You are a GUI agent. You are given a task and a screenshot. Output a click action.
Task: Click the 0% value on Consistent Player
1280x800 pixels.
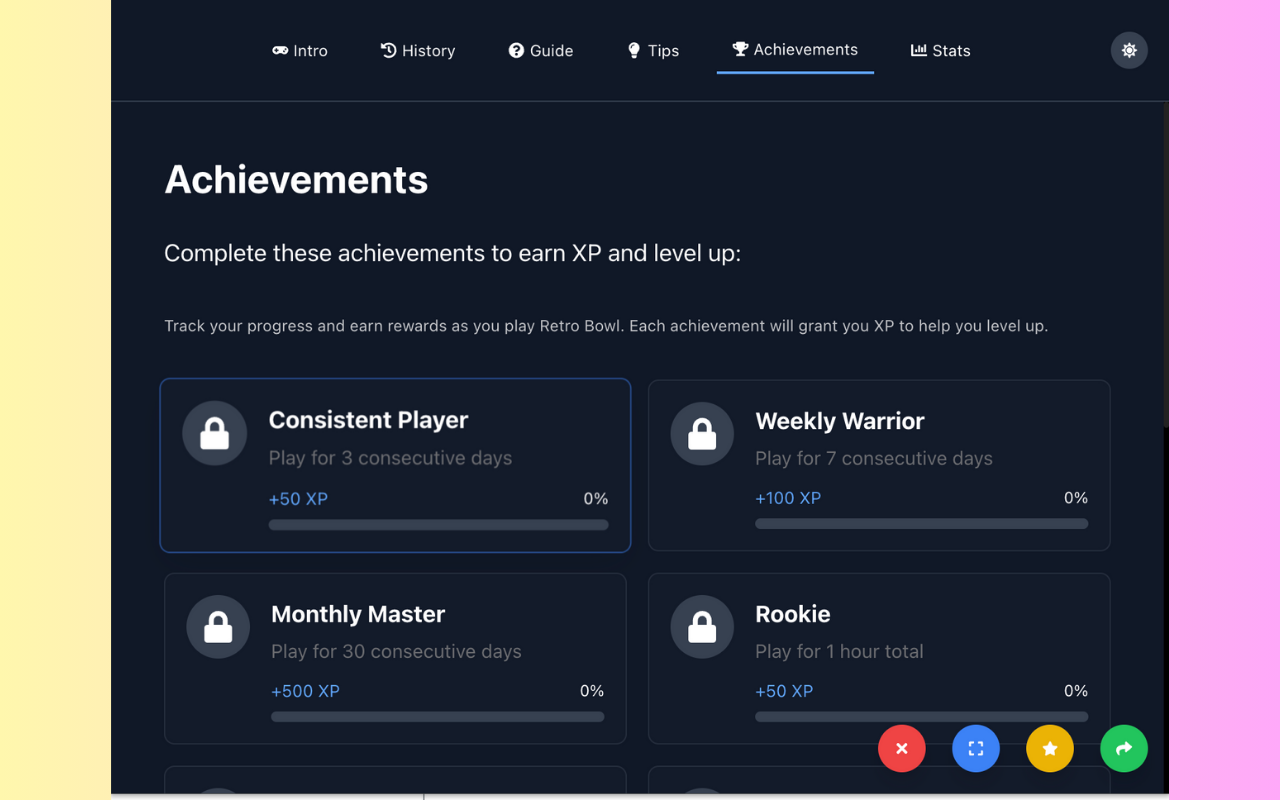click(x=596, y=498)
